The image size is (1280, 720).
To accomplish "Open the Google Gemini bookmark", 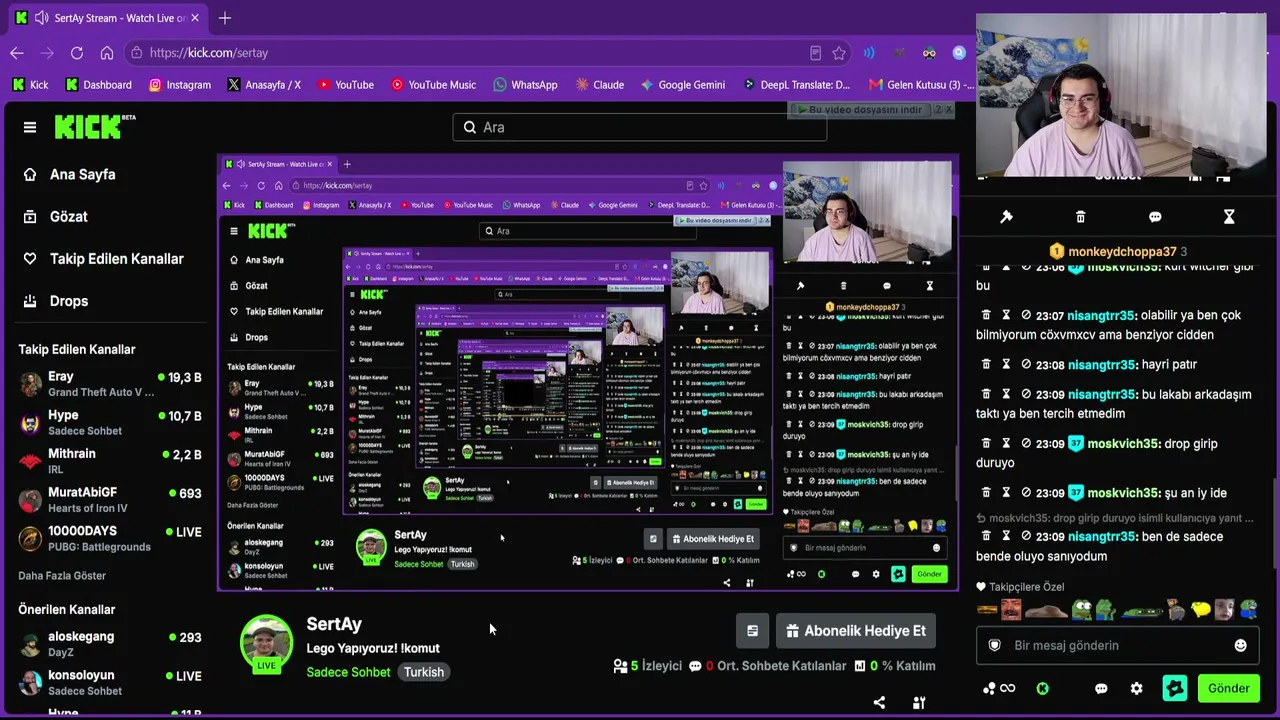I will (683, 85).
